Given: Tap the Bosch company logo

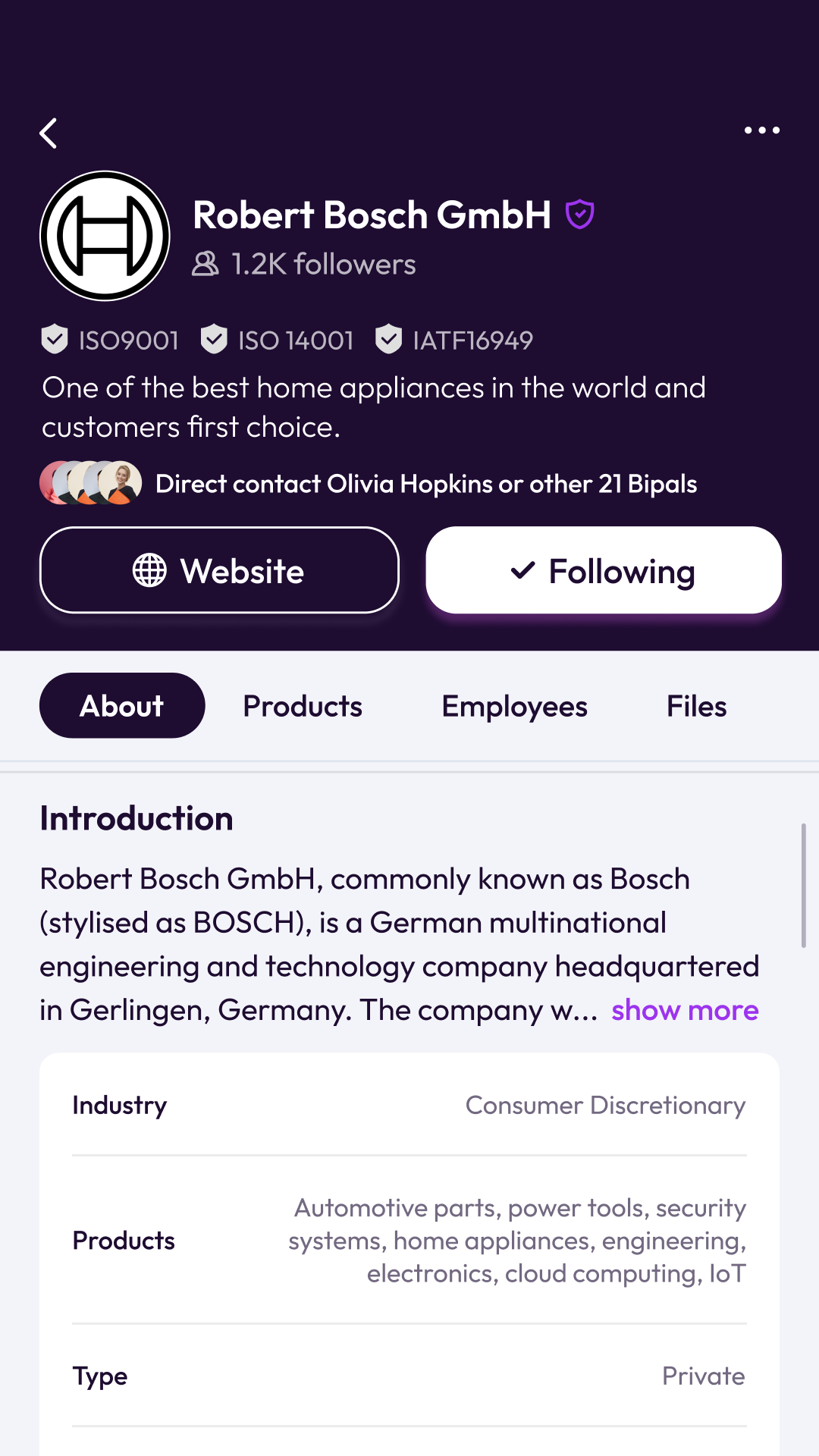Looking at the screenshot, I should pos(105,236).
